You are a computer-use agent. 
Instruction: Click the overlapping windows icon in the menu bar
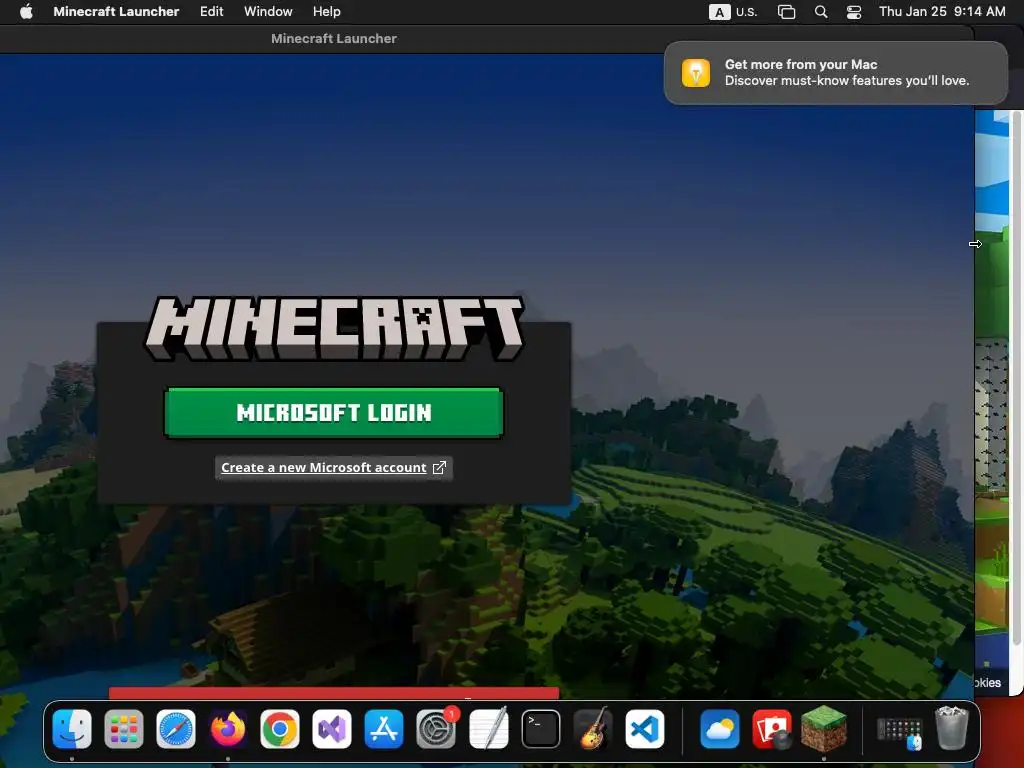[x=786, y=12]
